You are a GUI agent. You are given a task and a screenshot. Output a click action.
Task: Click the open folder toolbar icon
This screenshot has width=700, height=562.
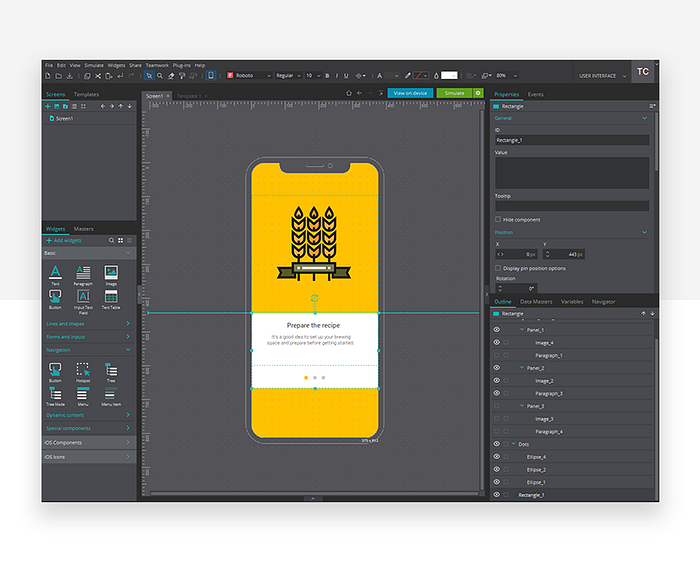[58, 76]
